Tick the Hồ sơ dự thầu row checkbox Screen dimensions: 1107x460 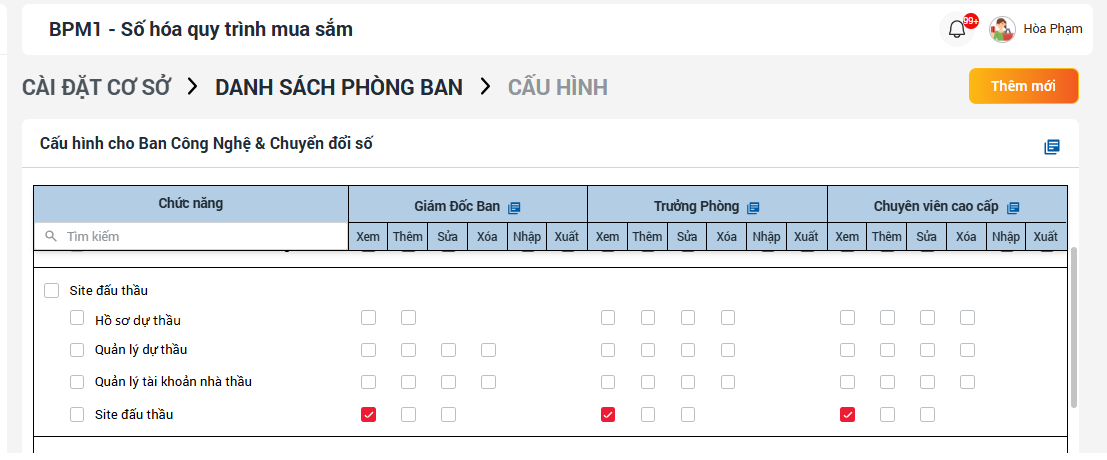click(x=77, y=319)
